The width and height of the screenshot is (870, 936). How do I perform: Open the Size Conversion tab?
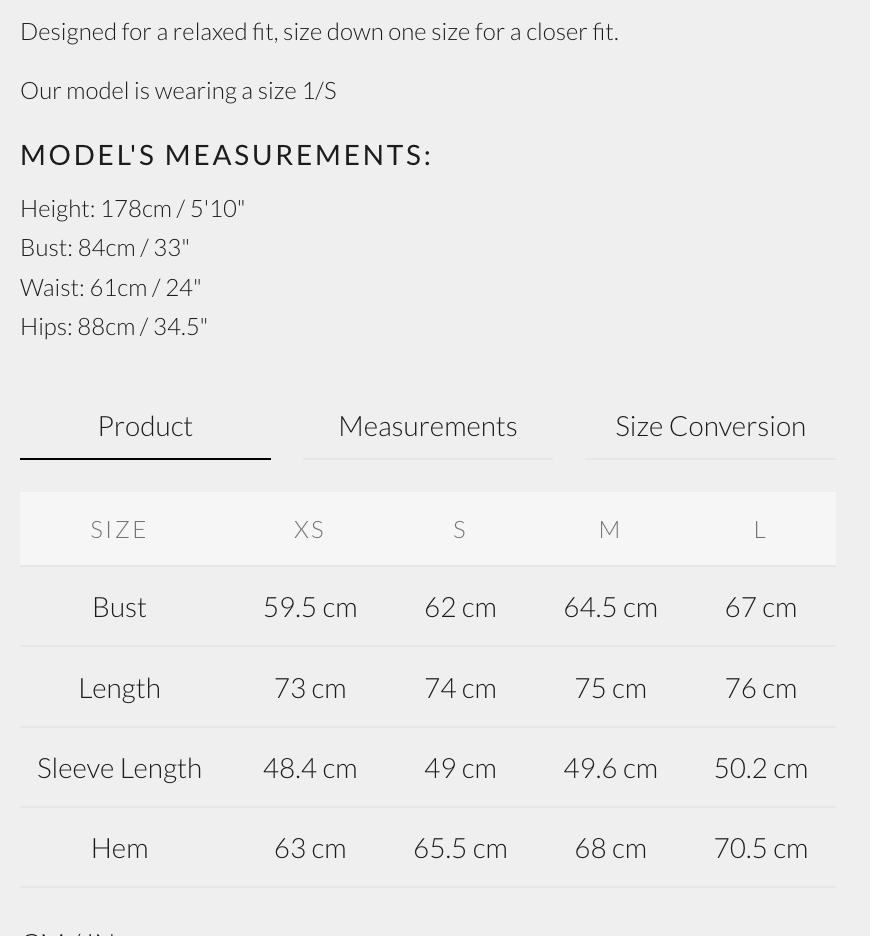(710, 426)
